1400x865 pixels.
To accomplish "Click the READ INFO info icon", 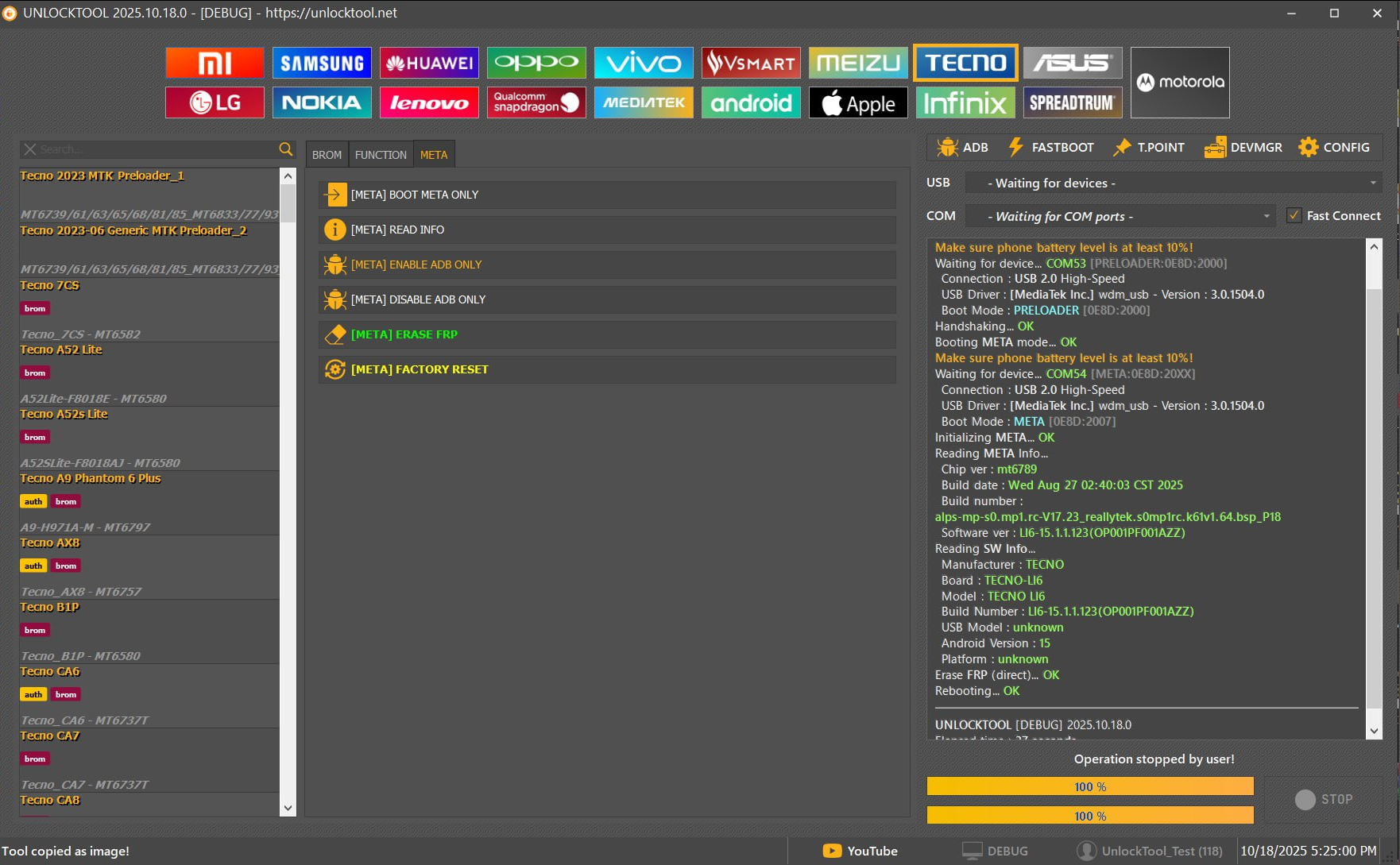I will coord(334,229).
